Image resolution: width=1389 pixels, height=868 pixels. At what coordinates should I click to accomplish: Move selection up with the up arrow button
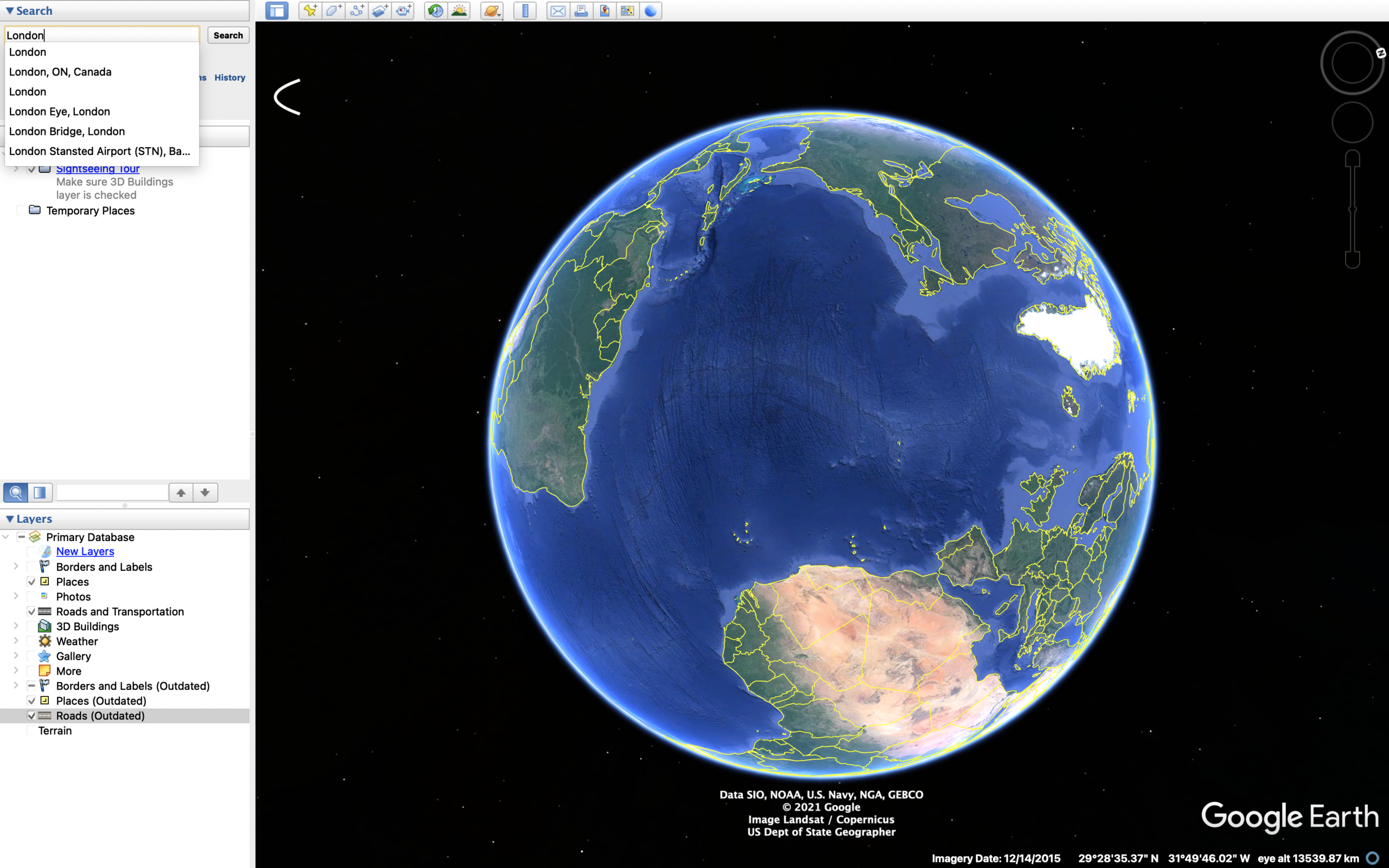181,493
